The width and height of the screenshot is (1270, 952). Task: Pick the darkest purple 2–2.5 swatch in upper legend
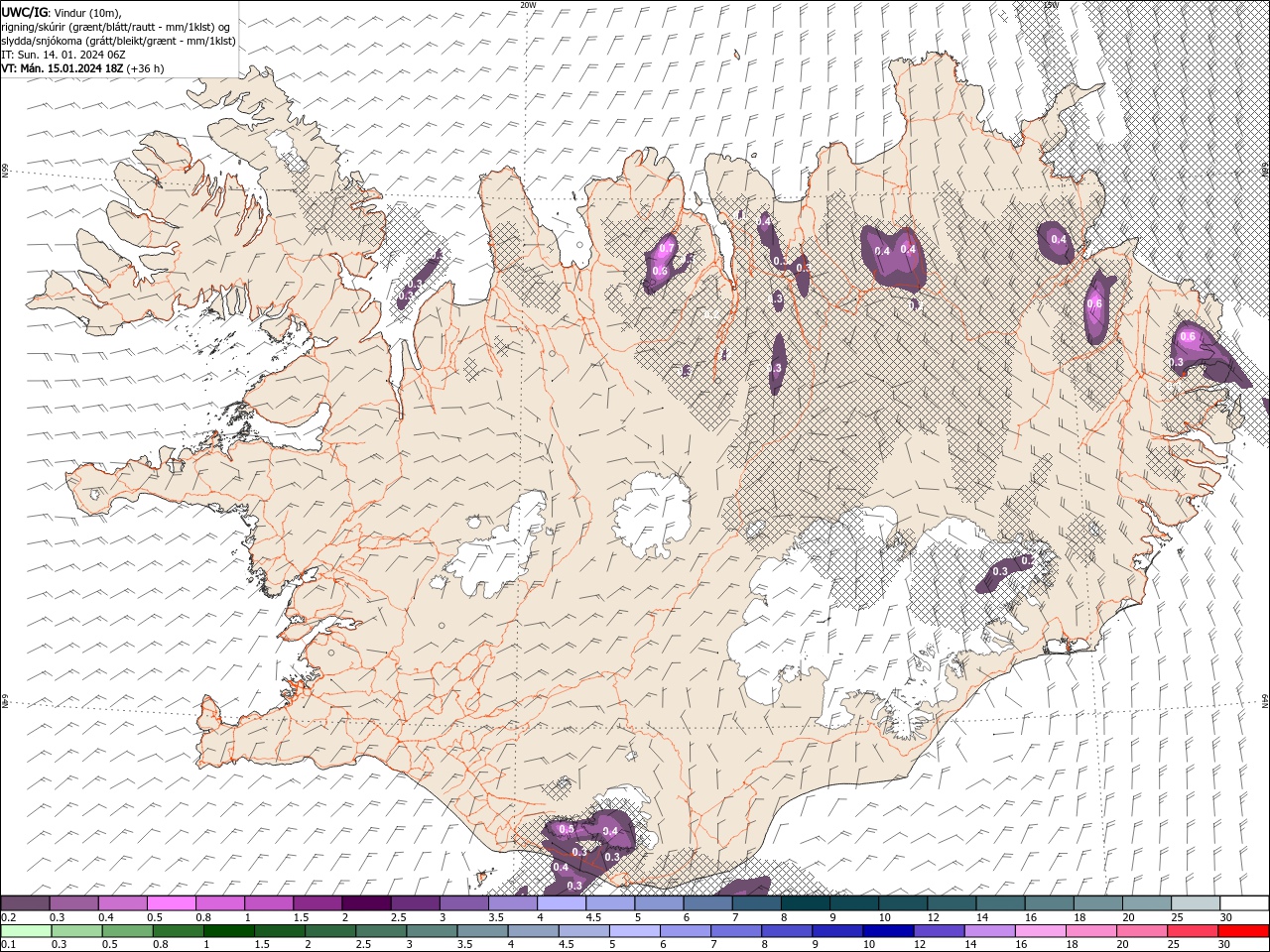(366, 903)
